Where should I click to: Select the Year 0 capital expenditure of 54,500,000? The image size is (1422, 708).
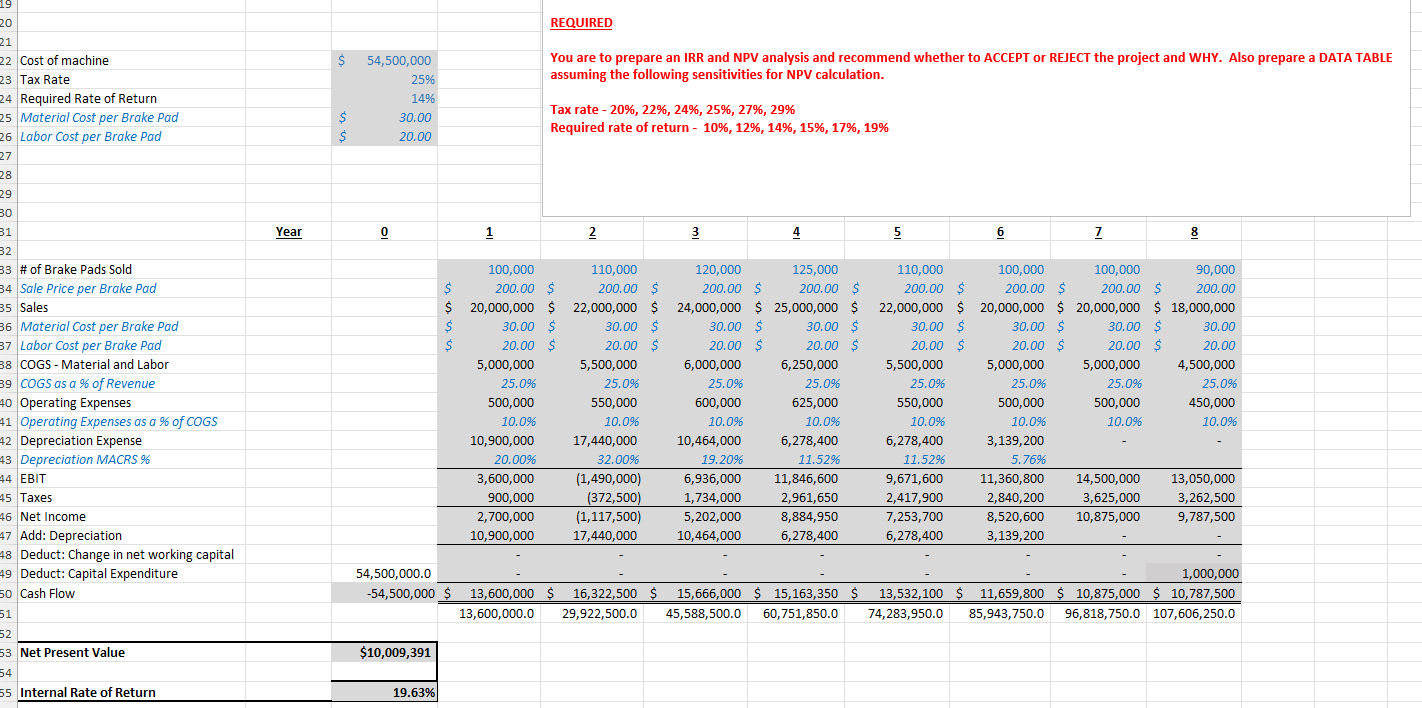[384, 573]
